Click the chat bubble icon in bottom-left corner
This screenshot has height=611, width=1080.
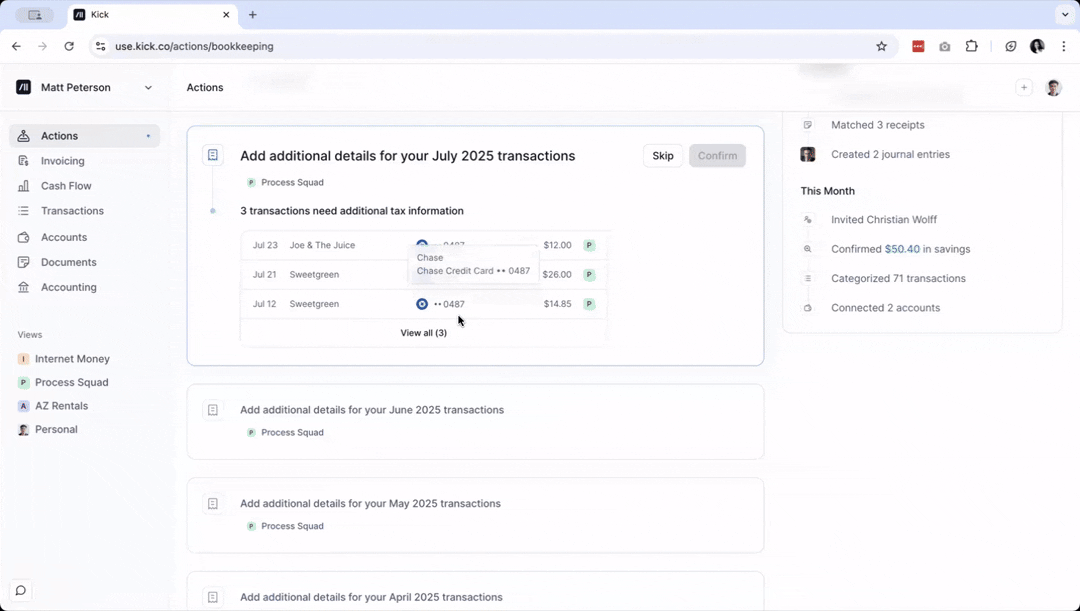click(x=20, y=590)
